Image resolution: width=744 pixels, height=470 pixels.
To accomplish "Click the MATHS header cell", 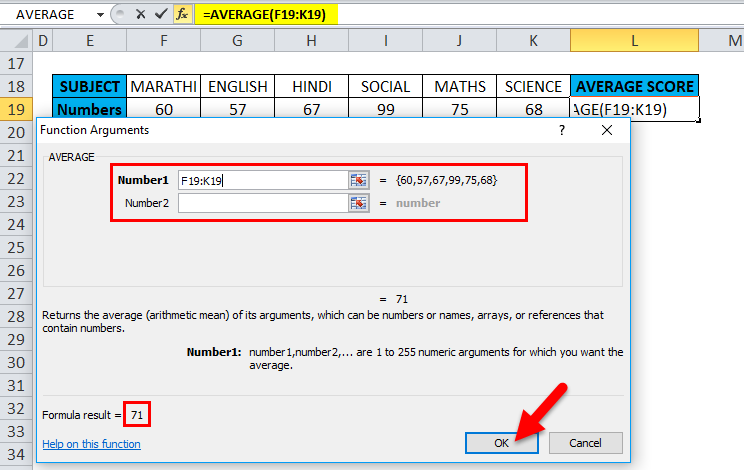I will pos(459,86).
